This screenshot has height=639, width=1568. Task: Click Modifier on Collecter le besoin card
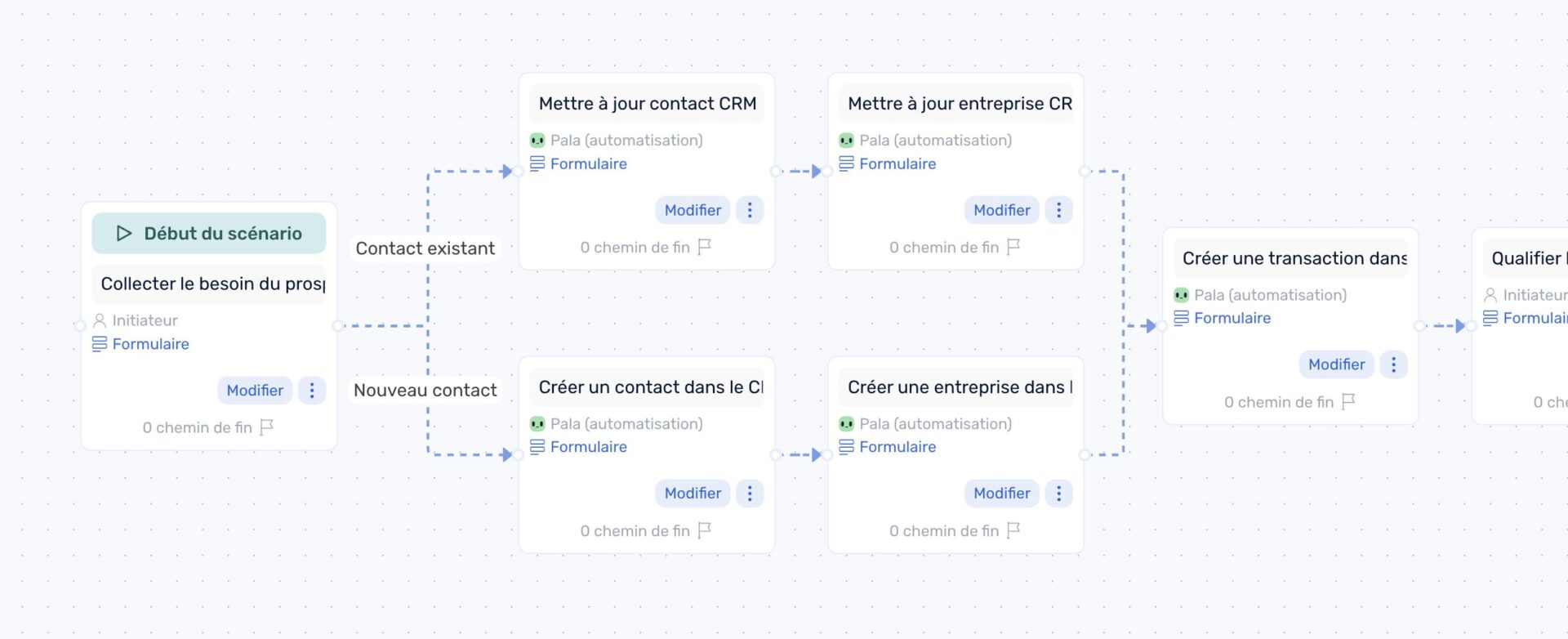pos(255,391)
